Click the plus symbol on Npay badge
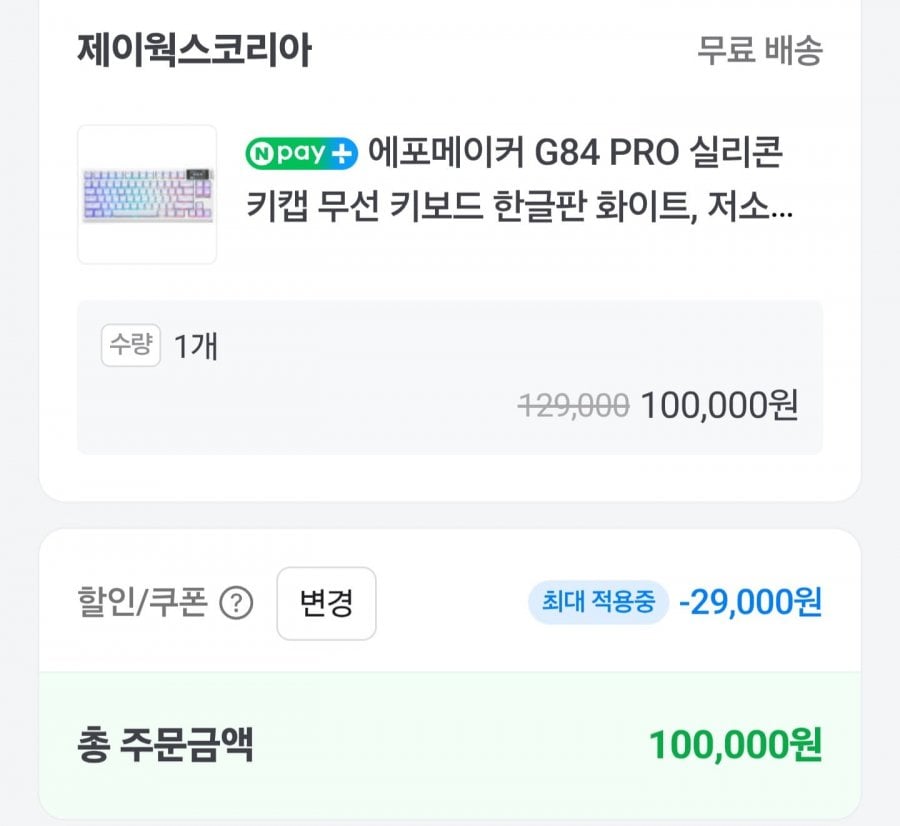 point(342,154)
